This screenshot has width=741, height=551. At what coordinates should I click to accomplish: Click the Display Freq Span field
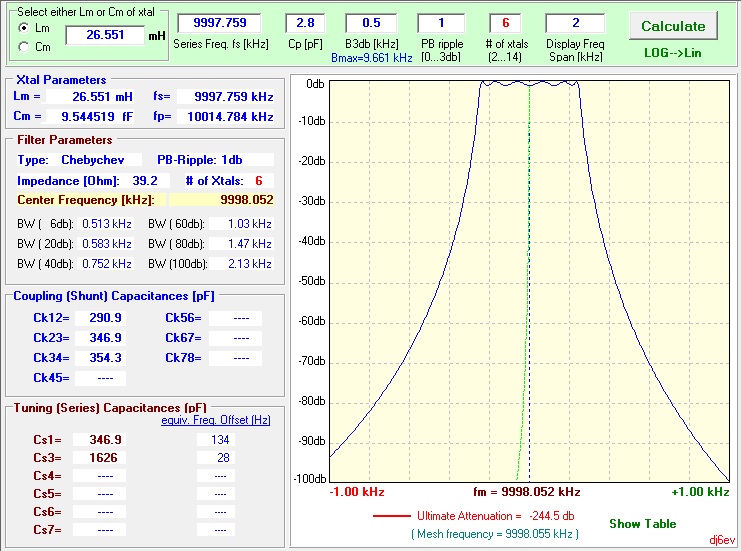pos(575,23)
